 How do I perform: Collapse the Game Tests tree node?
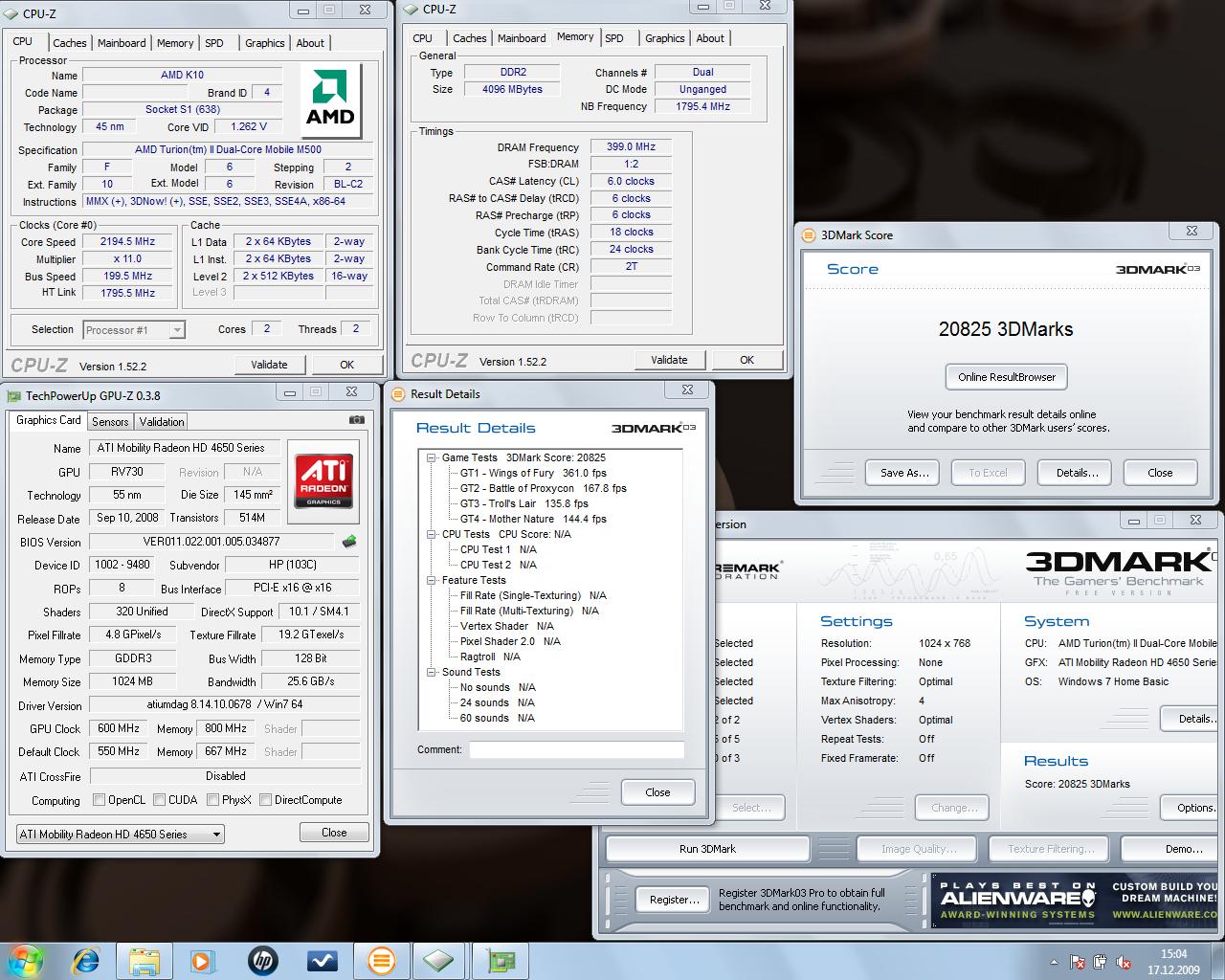coord(431,457)
